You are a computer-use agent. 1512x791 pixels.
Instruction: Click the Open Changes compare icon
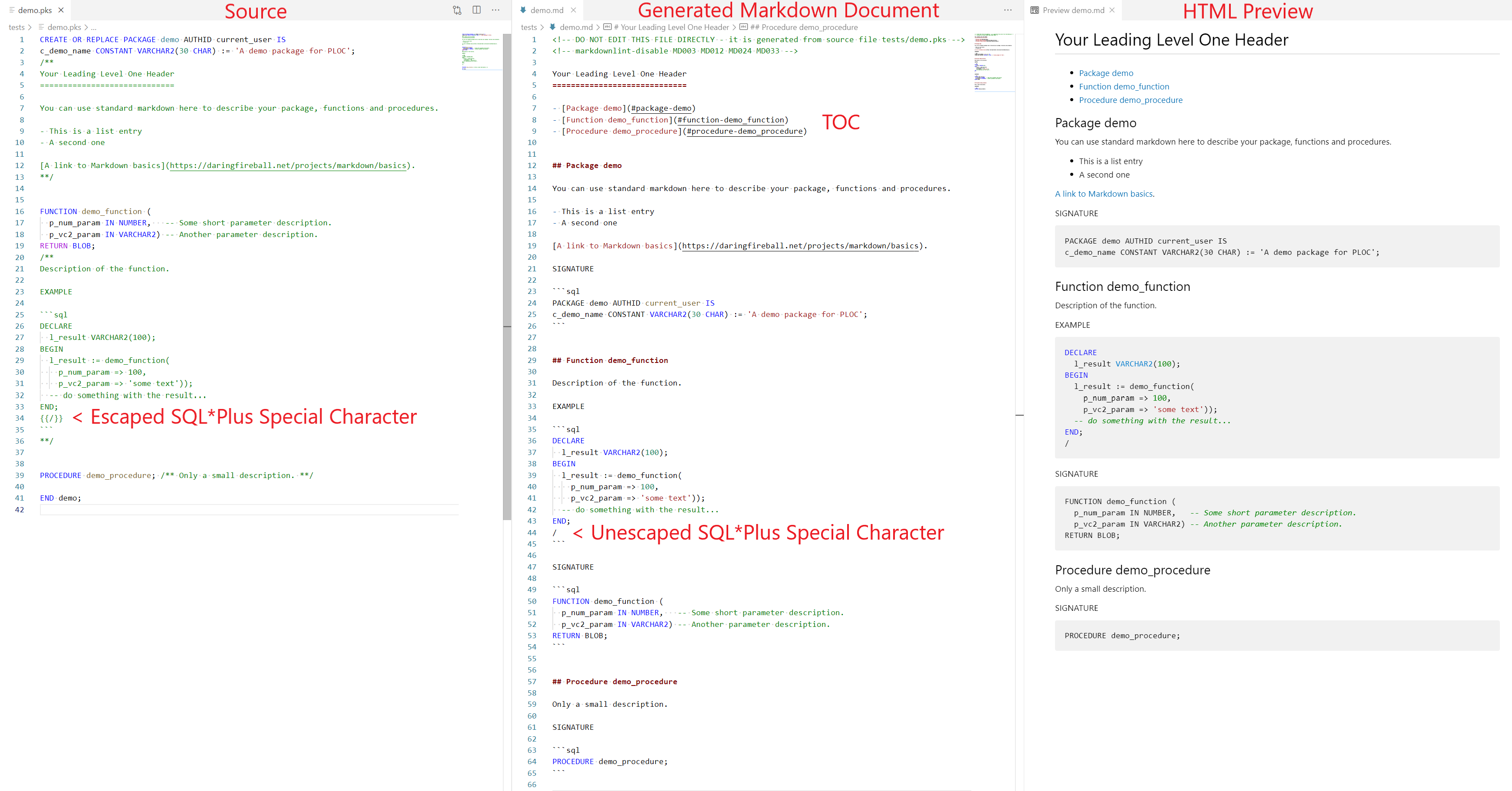coord(457,10)
